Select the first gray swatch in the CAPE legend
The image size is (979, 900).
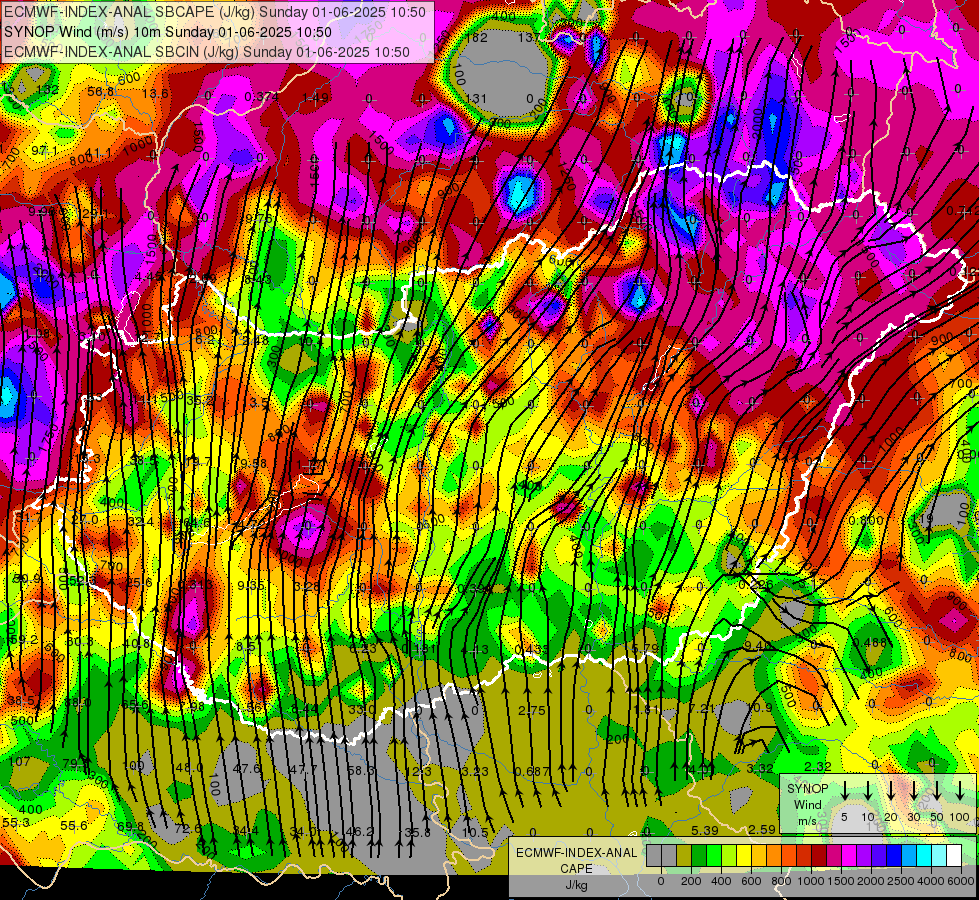654,855
